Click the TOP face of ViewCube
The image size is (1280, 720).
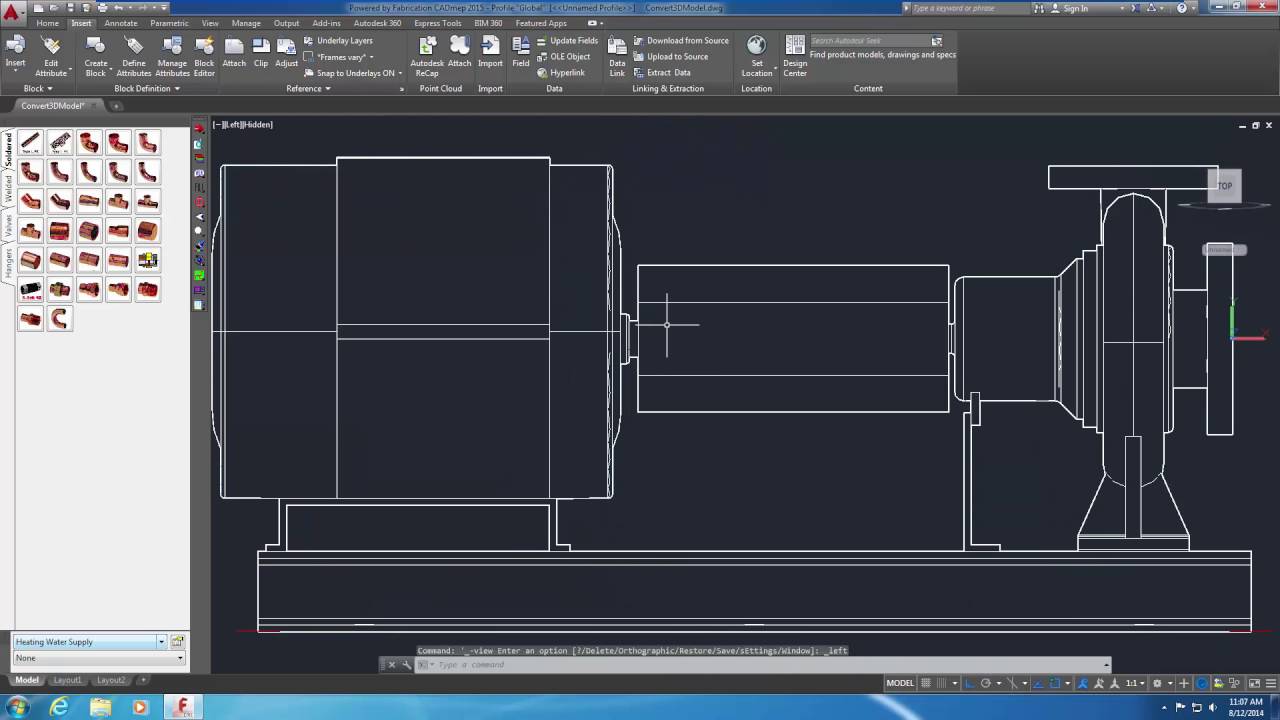click(1225, 186)
